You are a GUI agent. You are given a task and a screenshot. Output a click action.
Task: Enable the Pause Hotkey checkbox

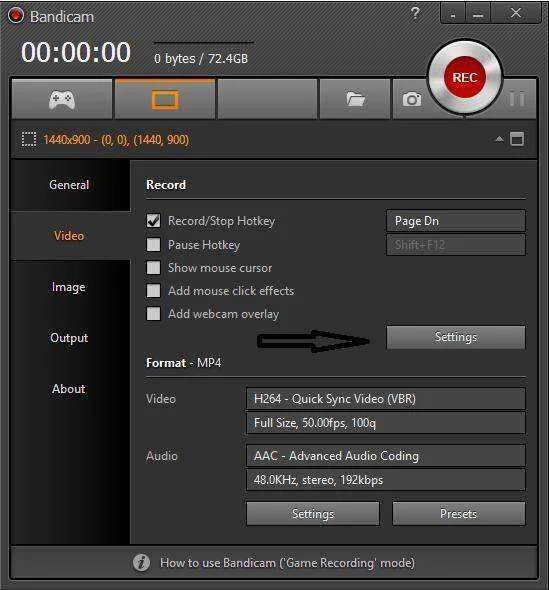click(x=153, y=245)
